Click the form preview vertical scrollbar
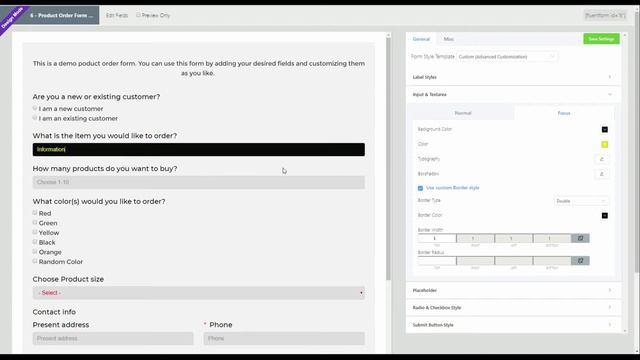This screenshot has height=360, width=640. (388, 159)
